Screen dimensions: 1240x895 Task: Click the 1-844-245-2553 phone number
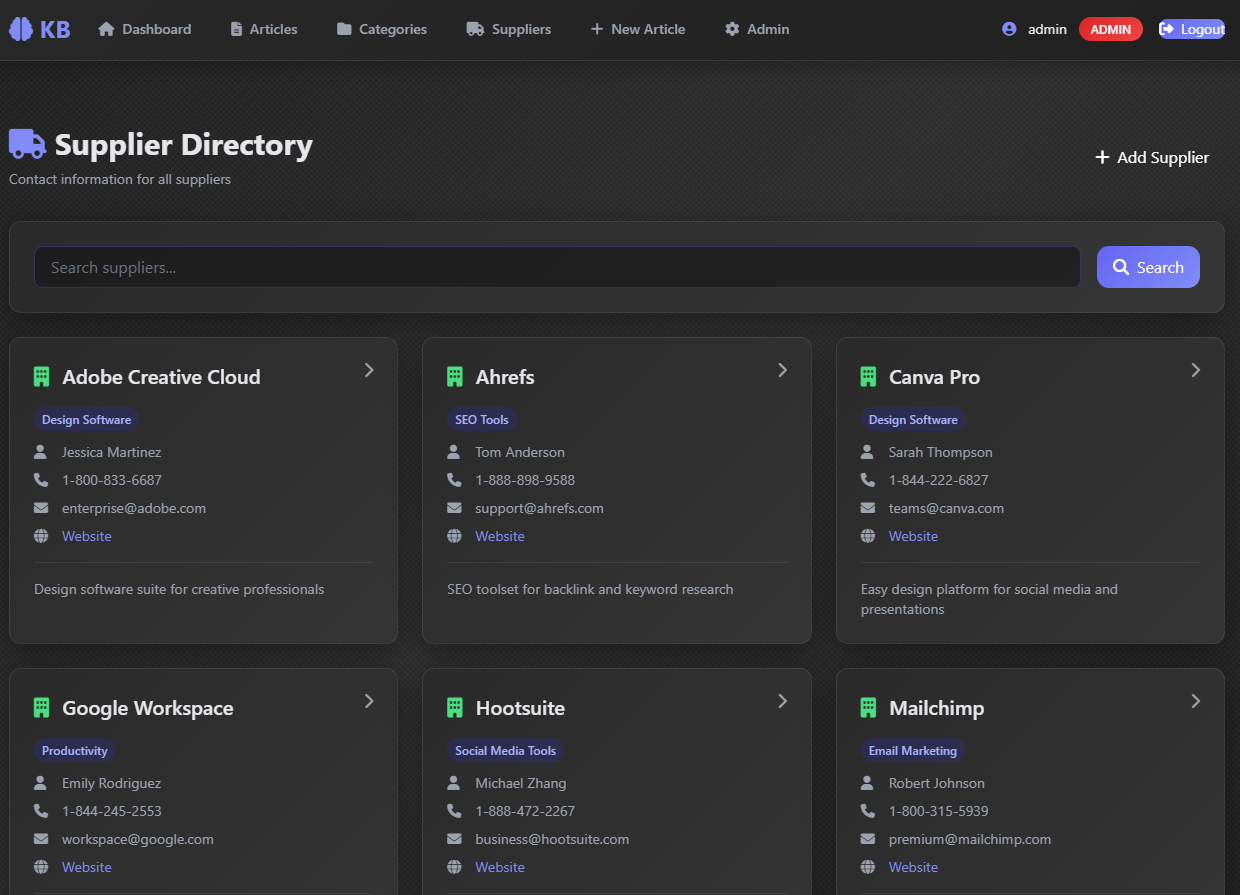click(112, 811)
